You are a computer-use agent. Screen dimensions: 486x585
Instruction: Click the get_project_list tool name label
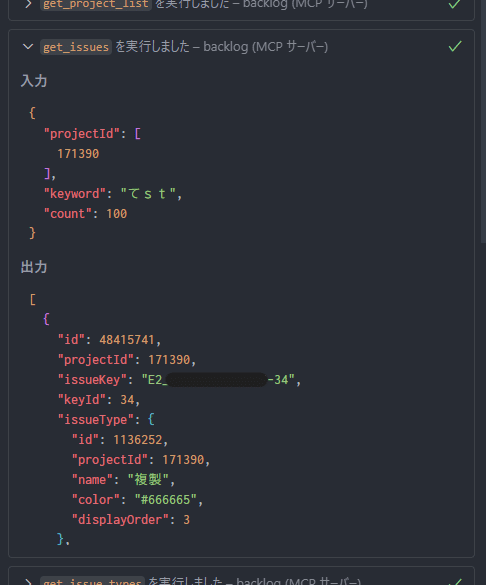pyautogui.click(x=96, y=4)
